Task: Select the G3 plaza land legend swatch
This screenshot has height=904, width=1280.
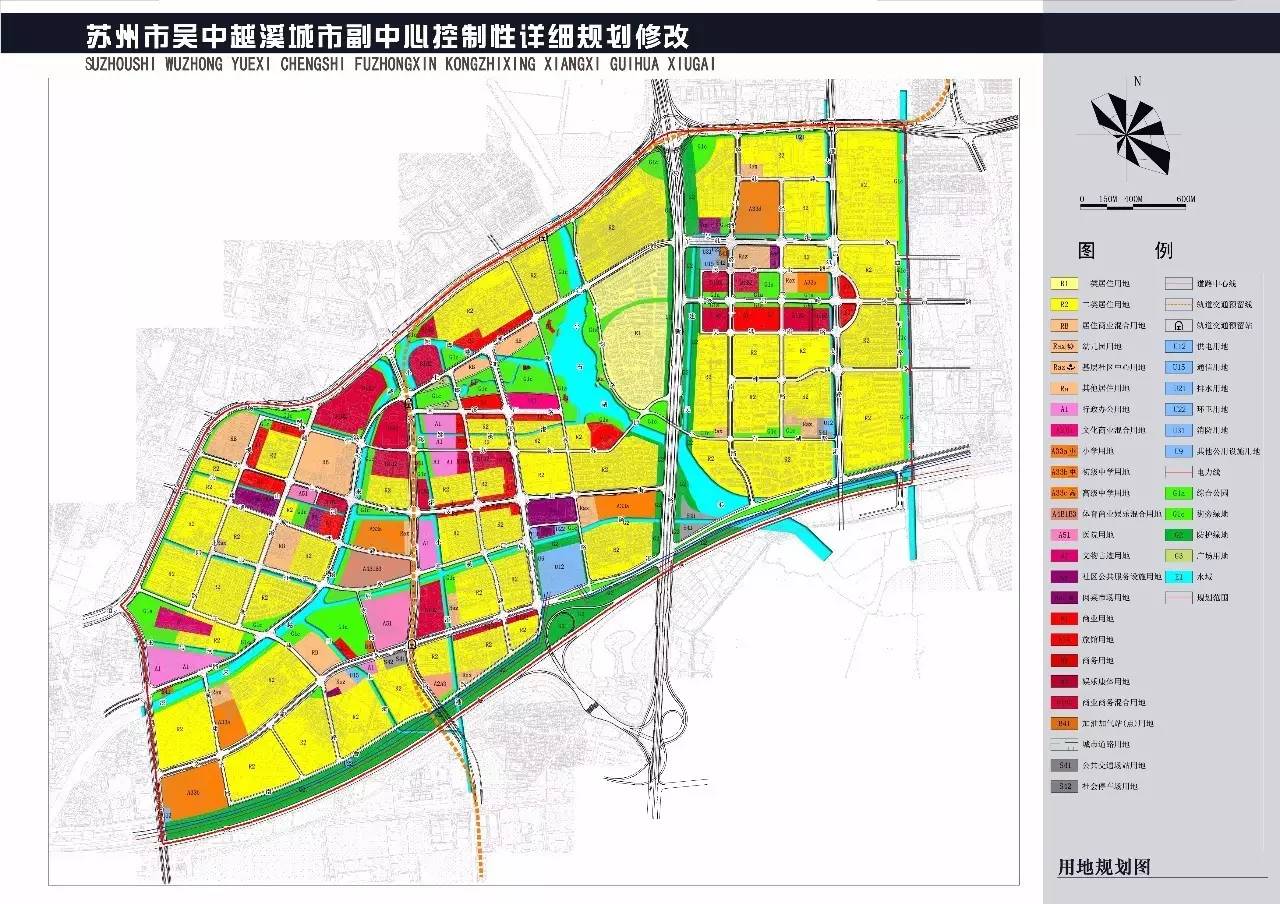Action: (x=1179, y=556)
